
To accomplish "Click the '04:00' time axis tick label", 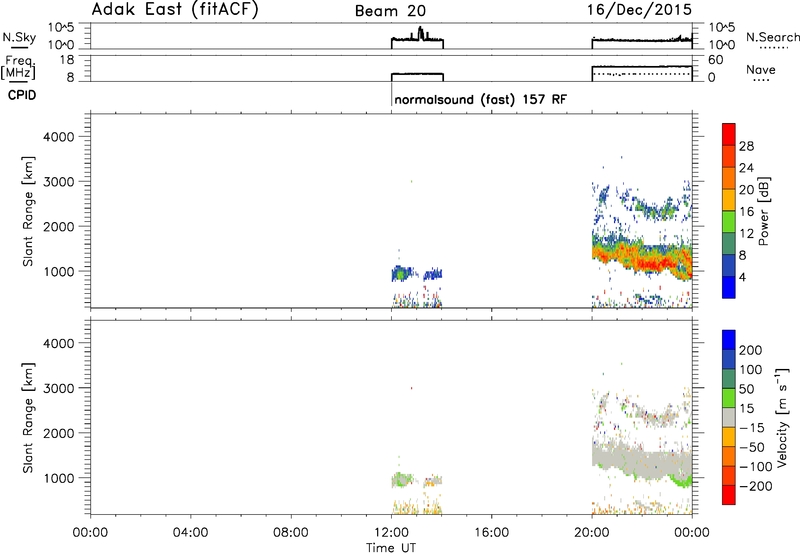I will pos(190,533).
